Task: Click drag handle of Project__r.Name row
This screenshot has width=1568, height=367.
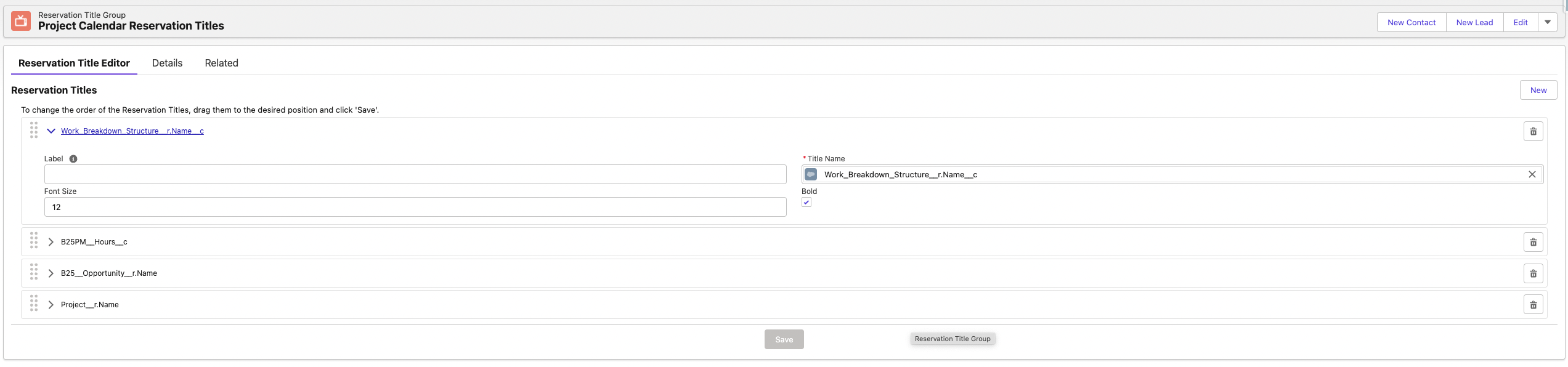Action: [x=34, y=304]
